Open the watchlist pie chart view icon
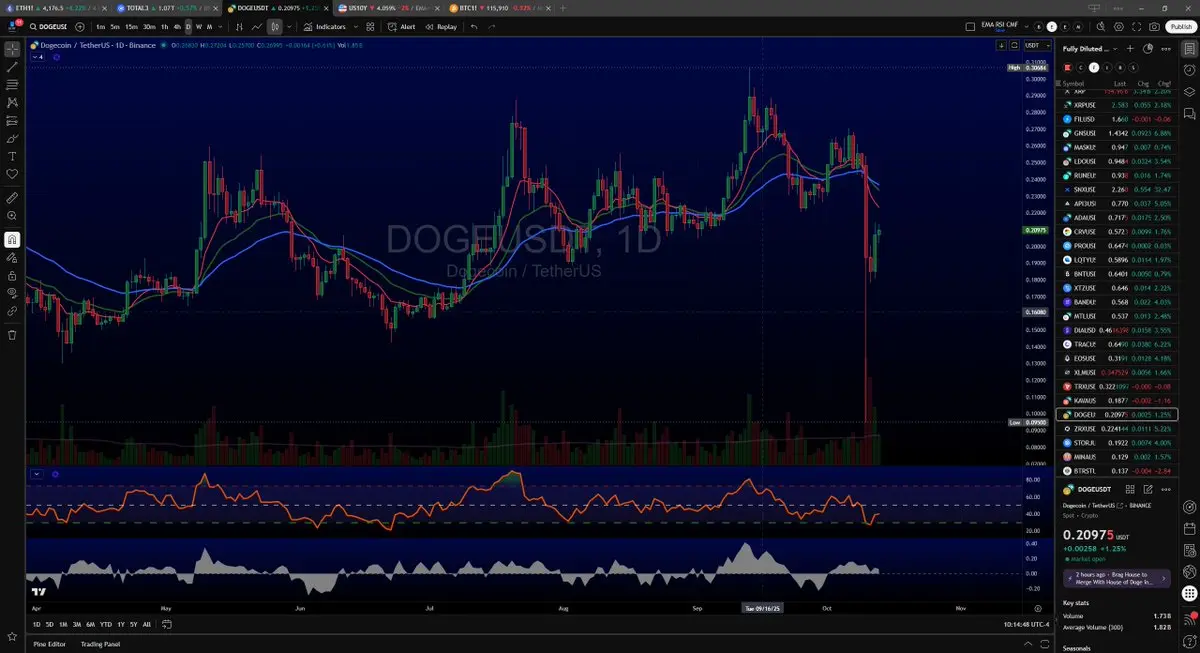Viewport: 1200px width, 653px height. [1148, 48]
